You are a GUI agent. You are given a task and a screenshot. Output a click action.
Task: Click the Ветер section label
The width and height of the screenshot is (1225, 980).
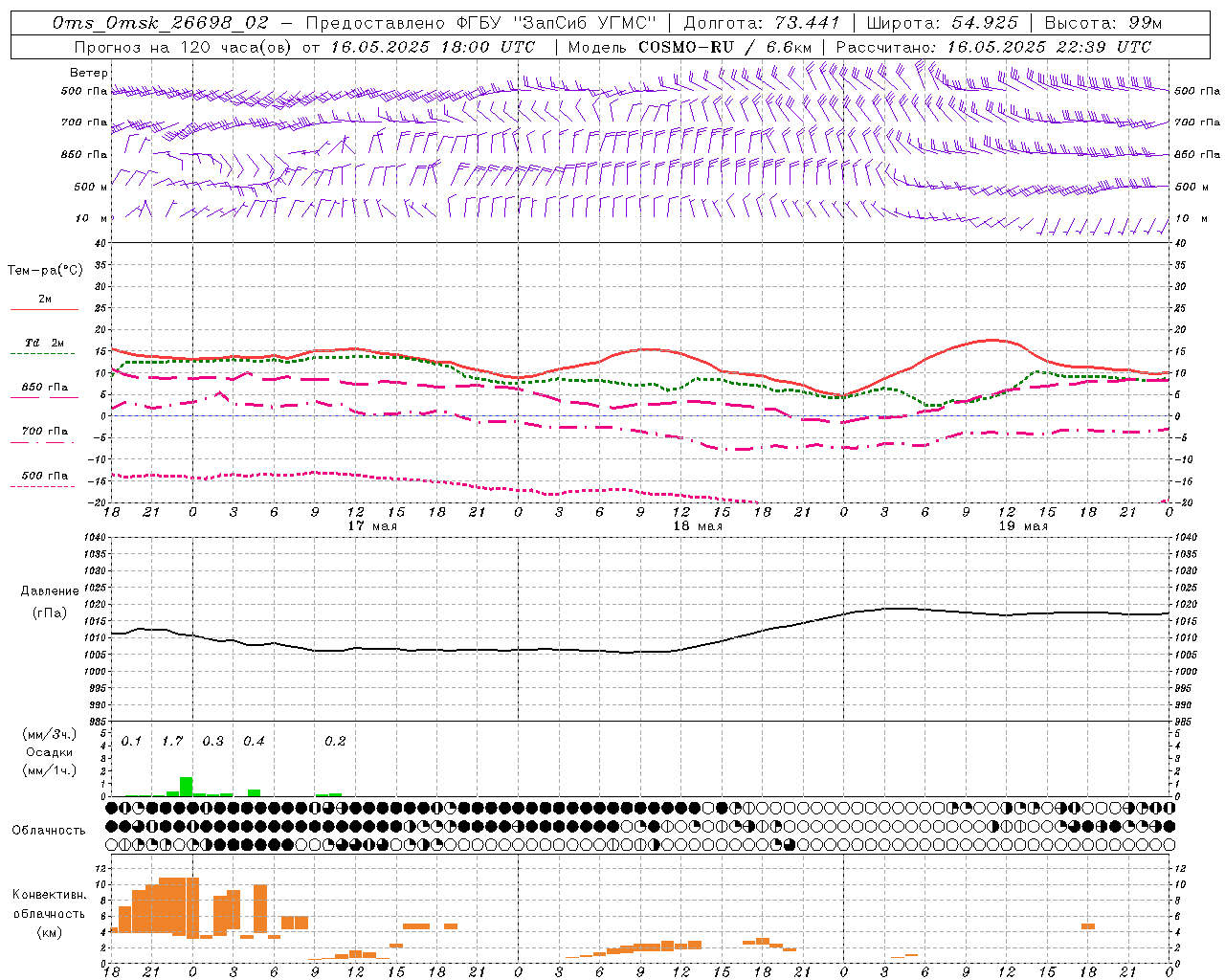(x=89, y=73)
